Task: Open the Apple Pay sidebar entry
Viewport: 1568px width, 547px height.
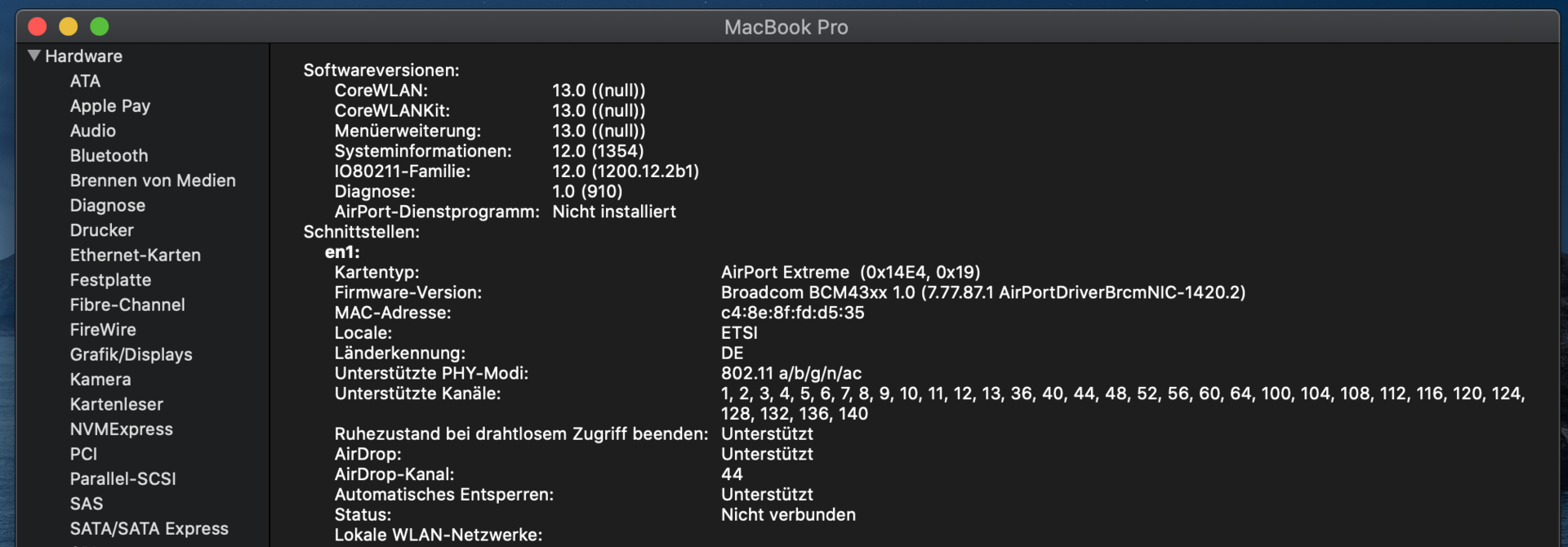Action: point(110,106)
